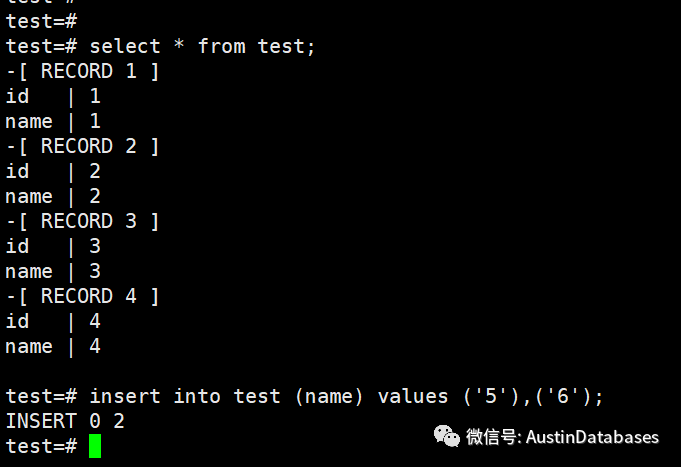Click the id value 2 row

point(53,171)
